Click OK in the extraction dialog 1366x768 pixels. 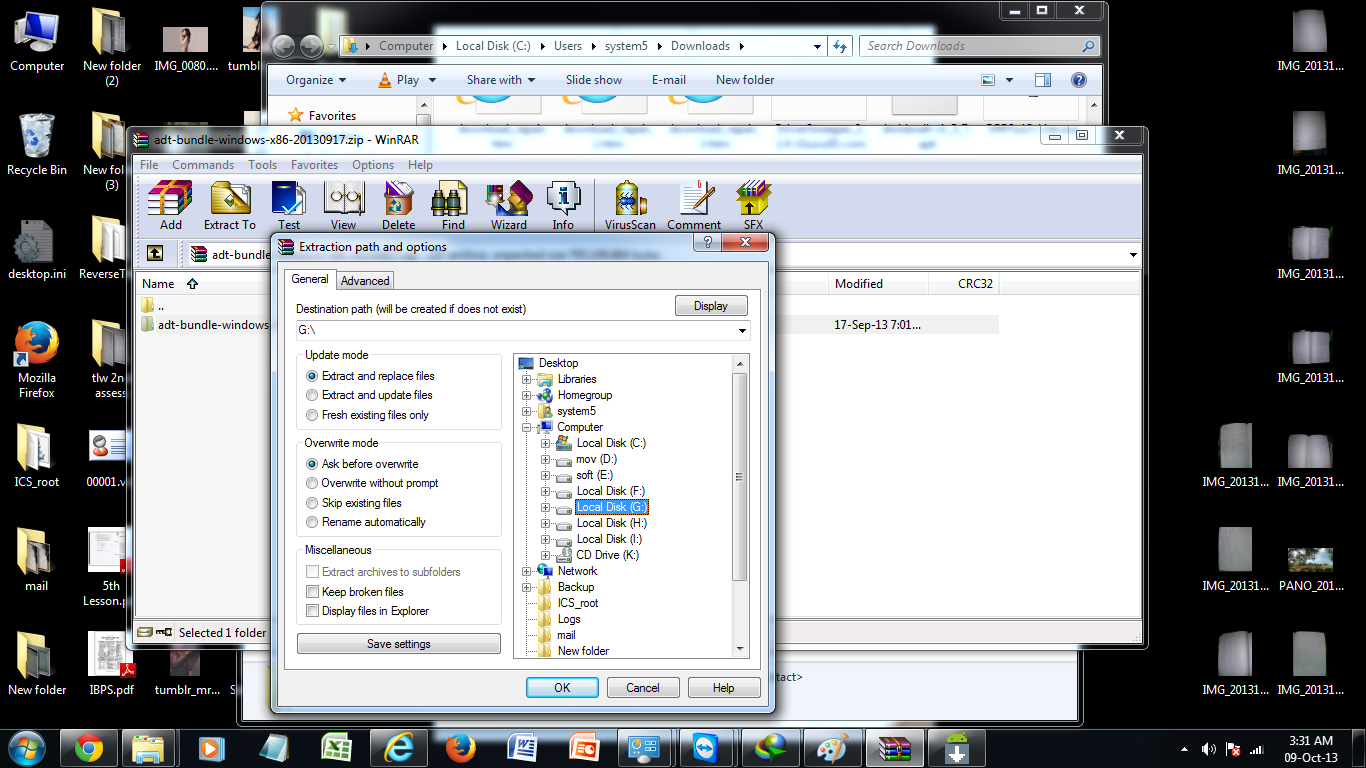[562, 688]
